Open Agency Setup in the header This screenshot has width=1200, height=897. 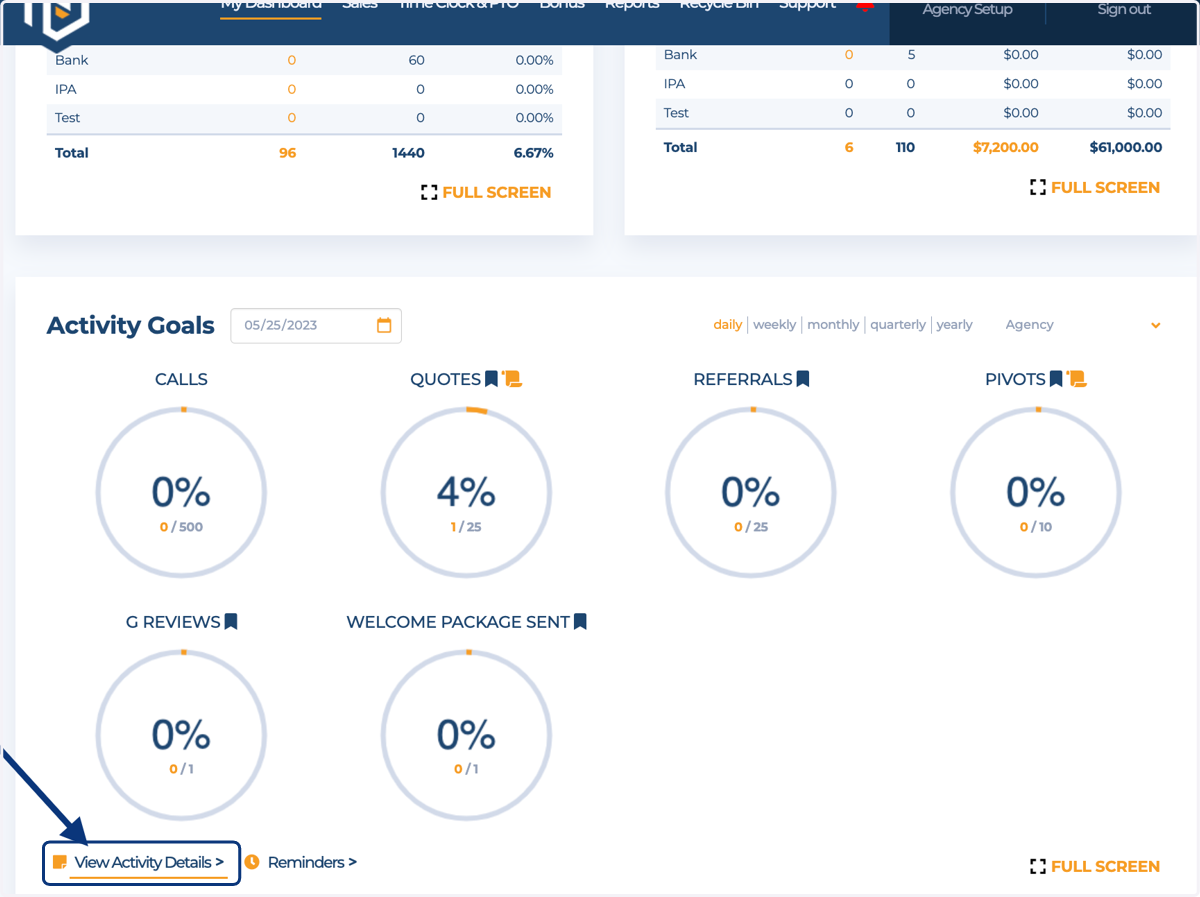(x=967, y=10)
